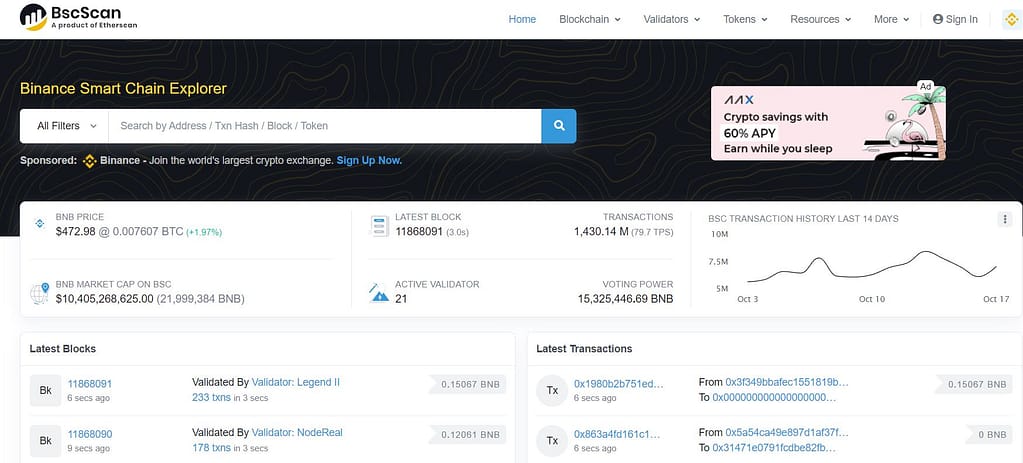Open Validator: Legend II link

pyautogui.click(x=296, y=382)
